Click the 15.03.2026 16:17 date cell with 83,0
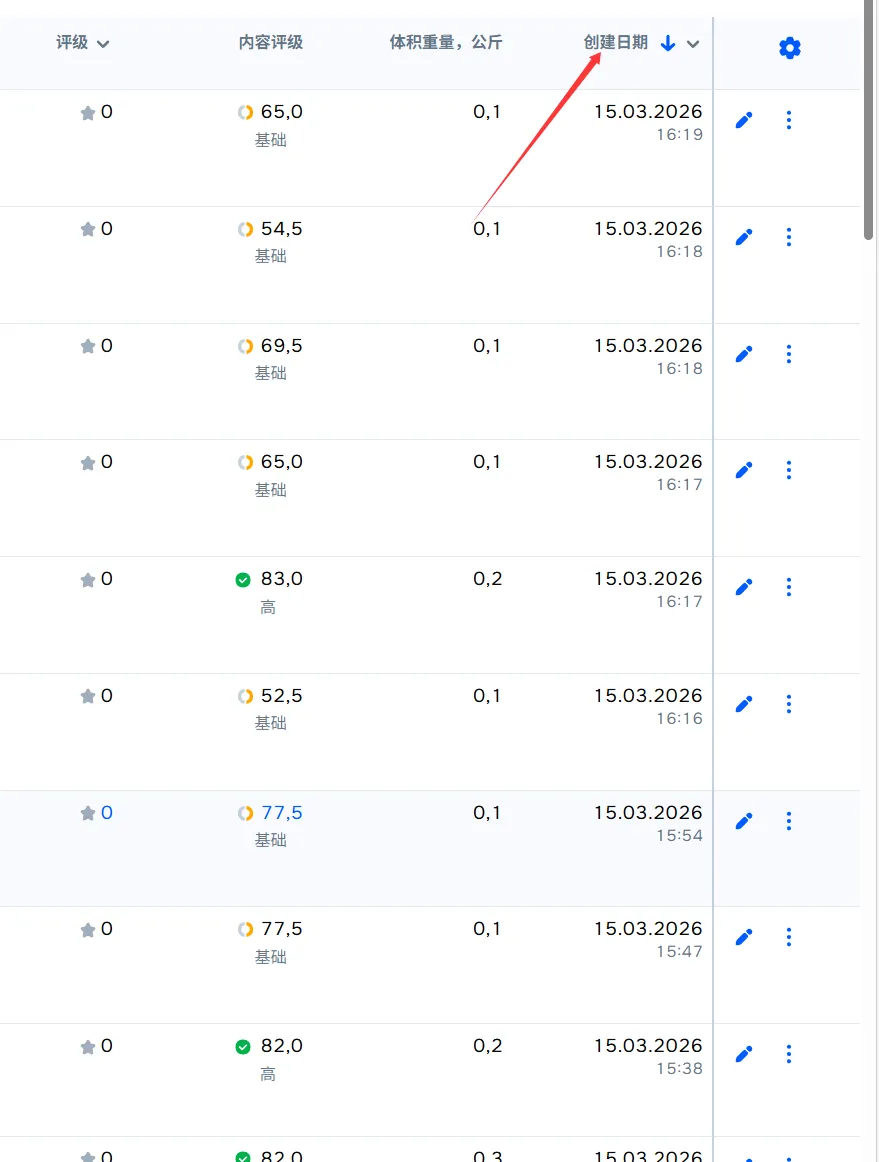 pos(648,588)
